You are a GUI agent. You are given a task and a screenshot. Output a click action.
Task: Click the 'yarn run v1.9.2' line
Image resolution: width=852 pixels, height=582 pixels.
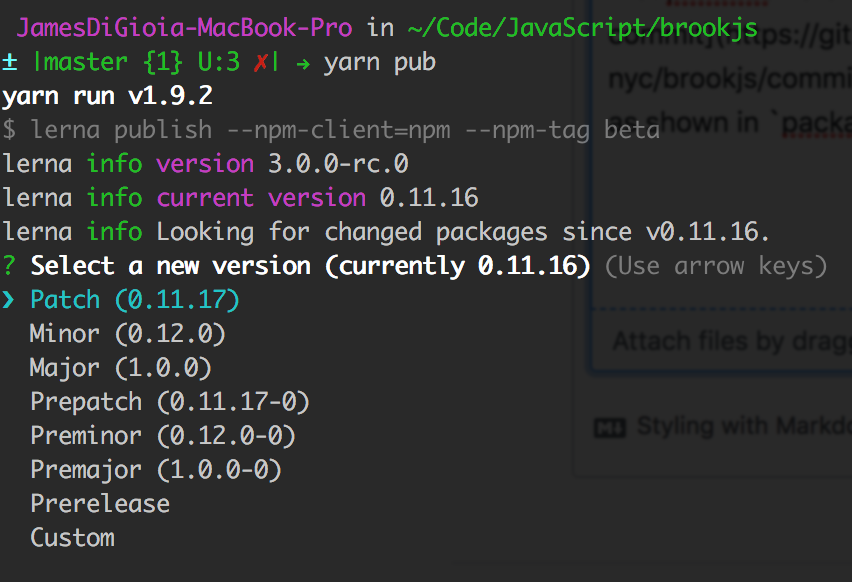click(x=107, y=96)
